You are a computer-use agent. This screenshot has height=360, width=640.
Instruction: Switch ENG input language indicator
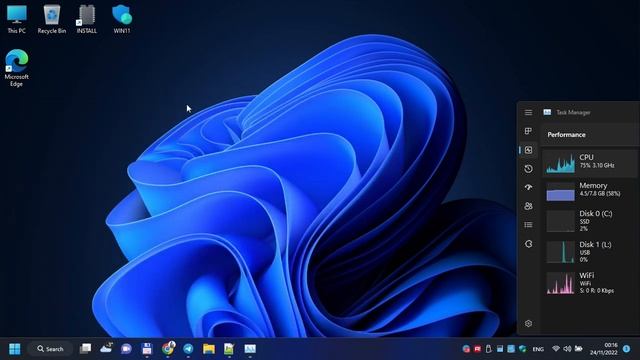click(x=538, y=349)
